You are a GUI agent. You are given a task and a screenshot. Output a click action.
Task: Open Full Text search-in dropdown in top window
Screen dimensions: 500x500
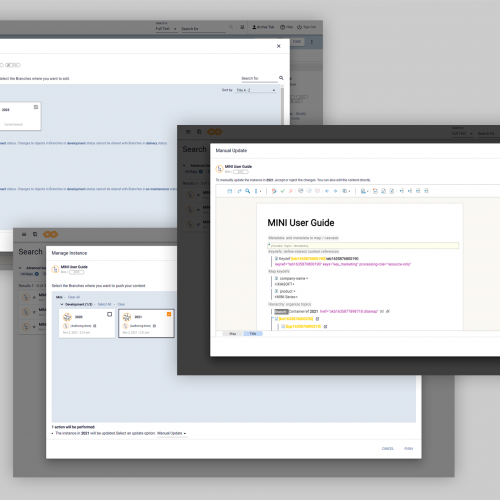[x=166, y=29]
